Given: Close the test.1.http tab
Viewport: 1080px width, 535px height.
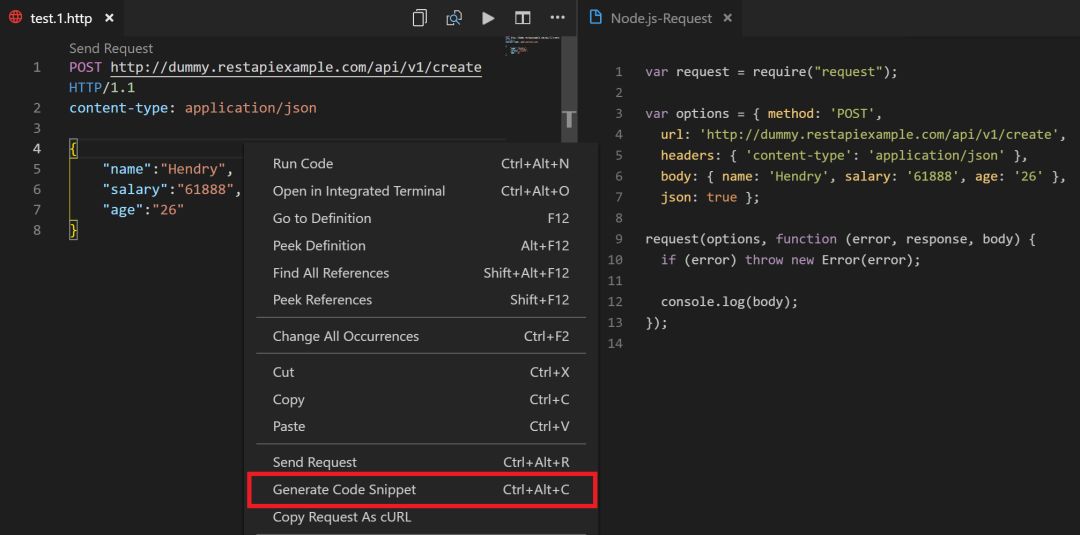Looking at the screenshot, I should pos(109,18).
